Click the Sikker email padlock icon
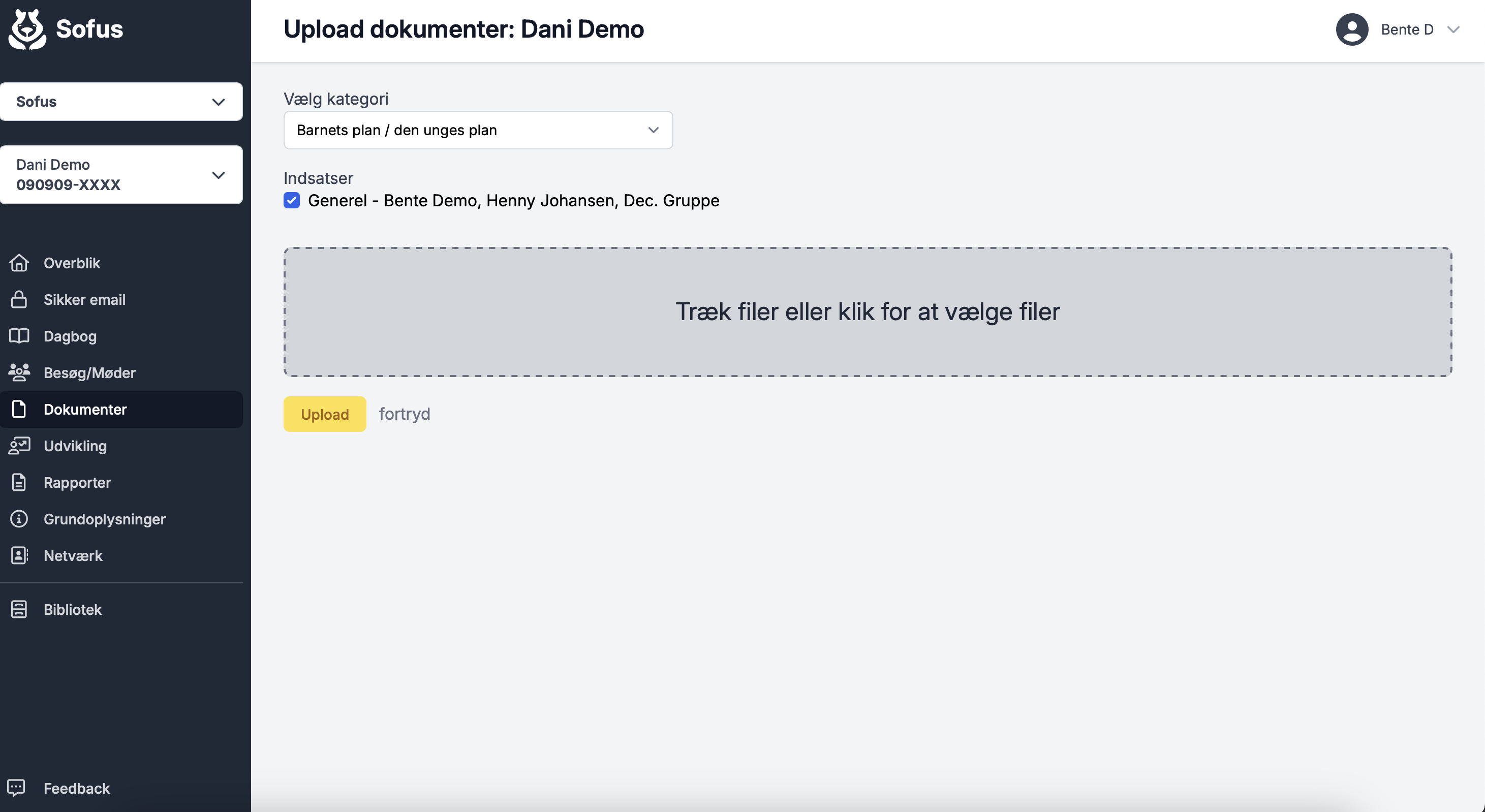Screen dimensions: 1485x812 pos(19,300)
